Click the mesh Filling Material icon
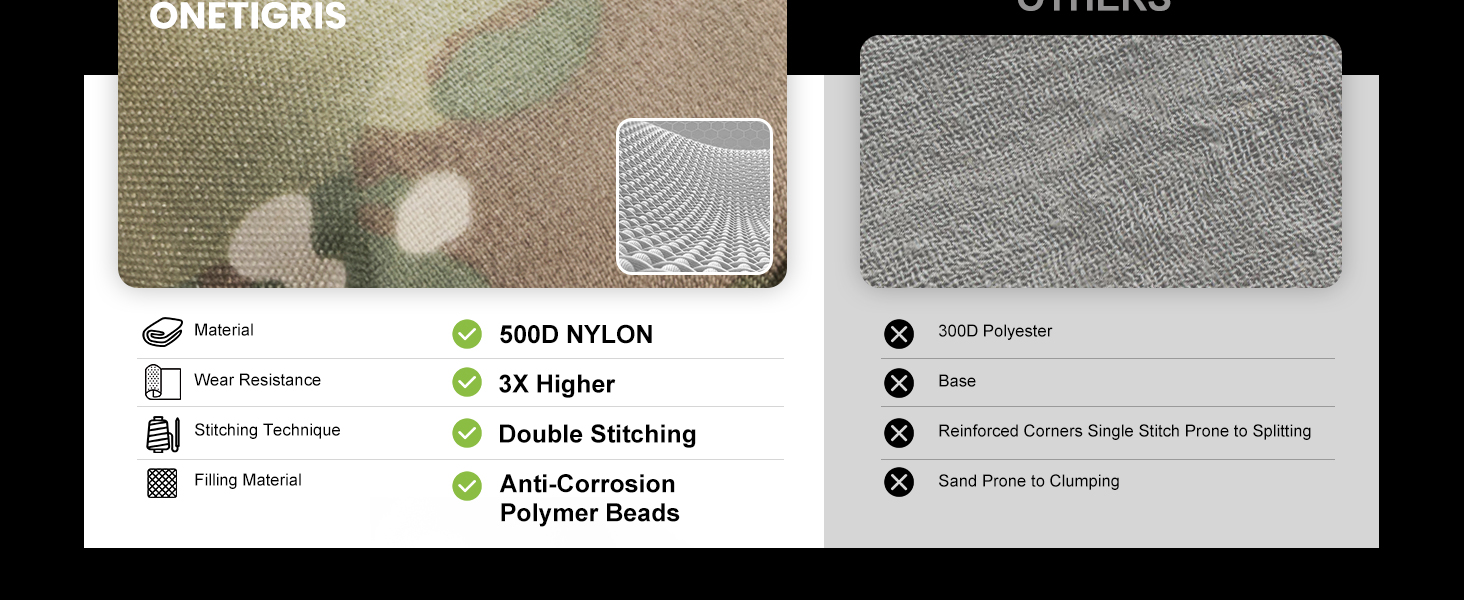Viewport: 1464px width, 600px height. tap(162, 483)
